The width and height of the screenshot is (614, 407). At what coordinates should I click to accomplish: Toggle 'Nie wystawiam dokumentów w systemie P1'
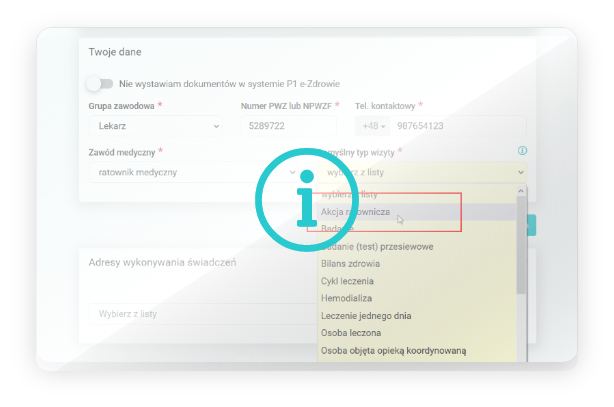99,84
